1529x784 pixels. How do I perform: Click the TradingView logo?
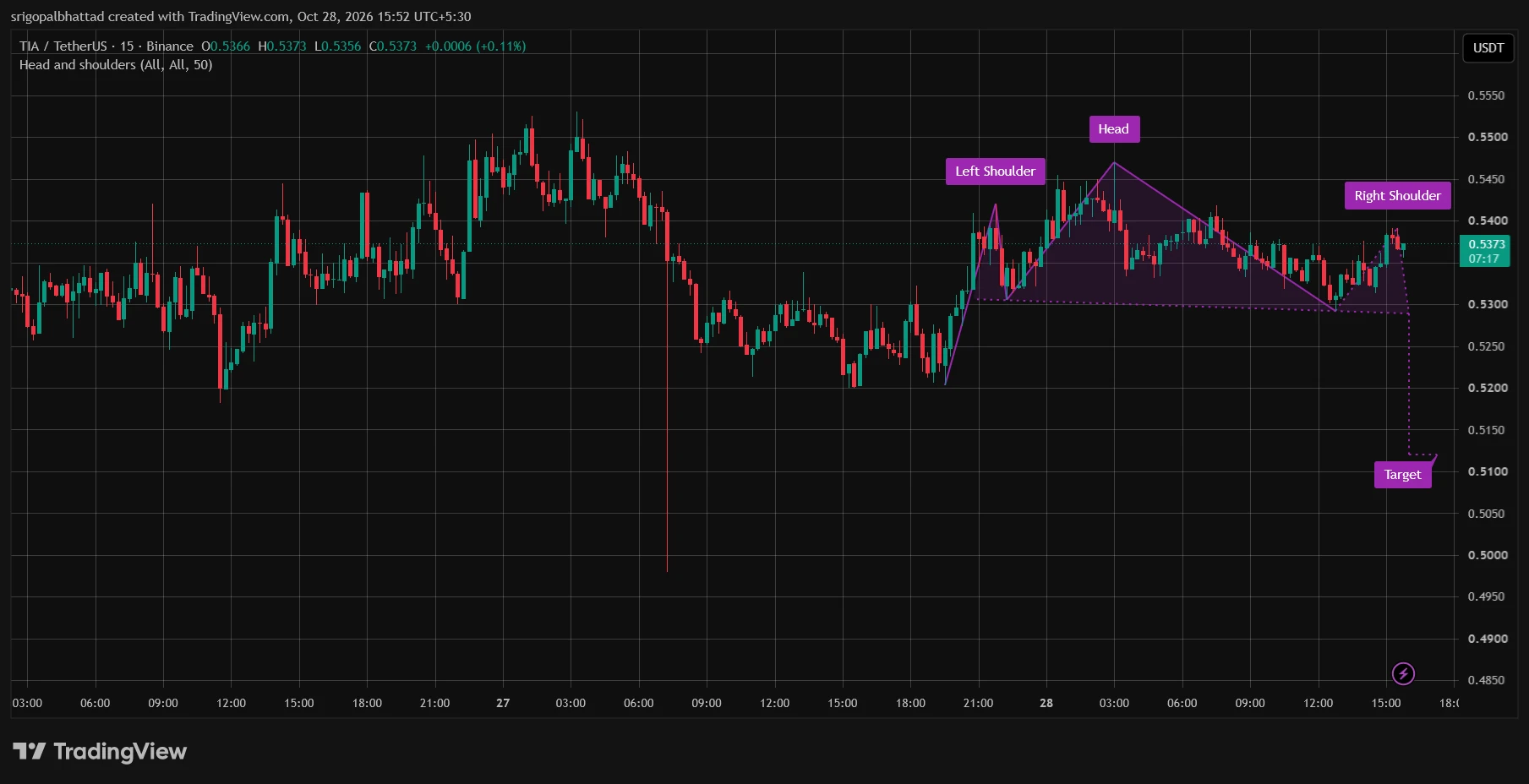tap(100, 751)
